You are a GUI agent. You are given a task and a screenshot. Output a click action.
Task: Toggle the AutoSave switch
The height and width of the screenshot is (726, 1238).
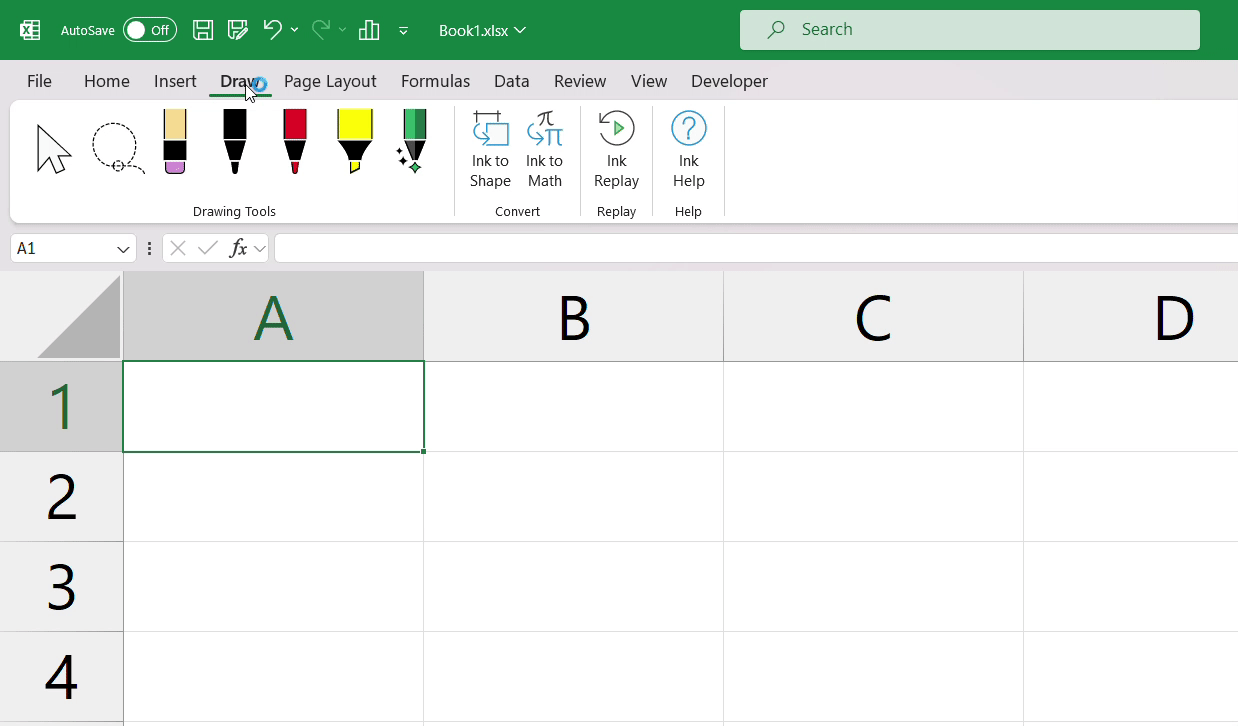tap(150, 30)
